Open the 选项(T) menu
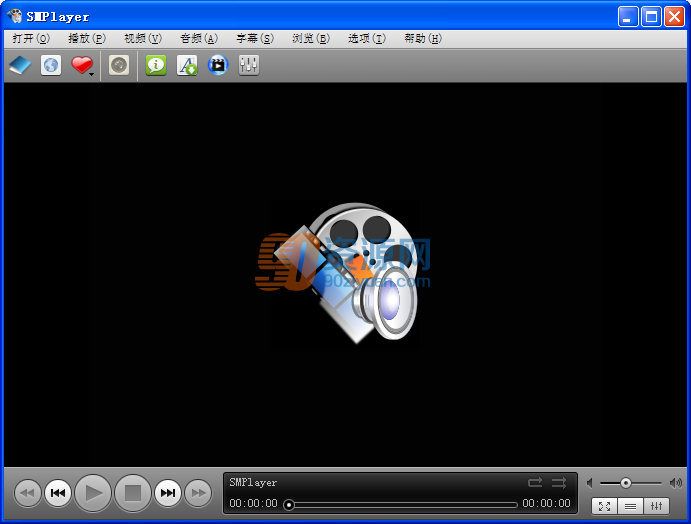Image resolution: width=691 pixels, height=524 pixels. click(x=367, y=39)
